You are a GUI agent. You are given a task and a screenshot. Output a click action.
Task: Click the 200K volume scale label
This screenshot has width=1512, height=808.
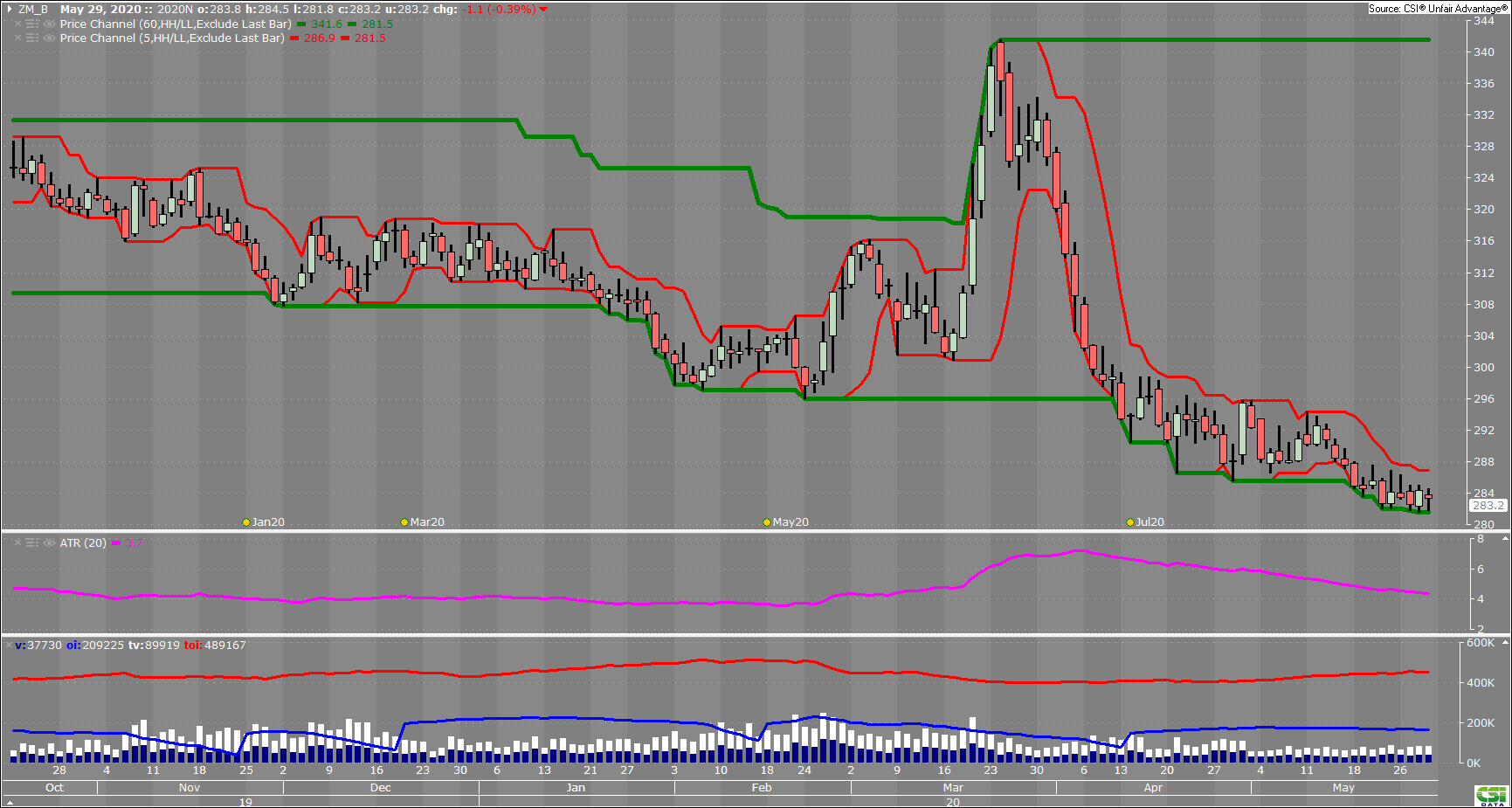point(1481,723)
